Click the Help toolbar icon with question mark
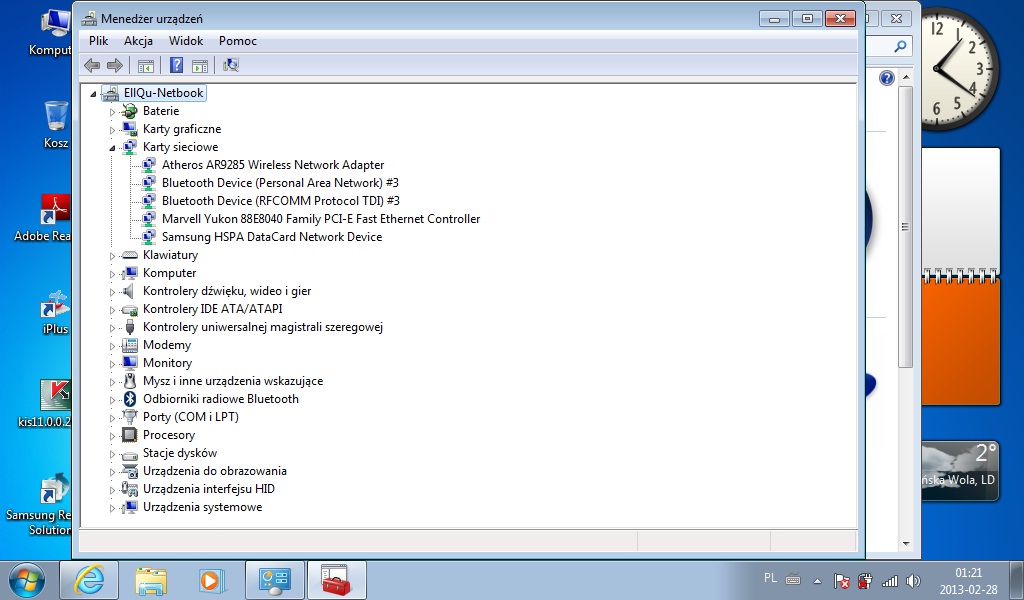Screen dimensions: 1024x600 [176, 65]
